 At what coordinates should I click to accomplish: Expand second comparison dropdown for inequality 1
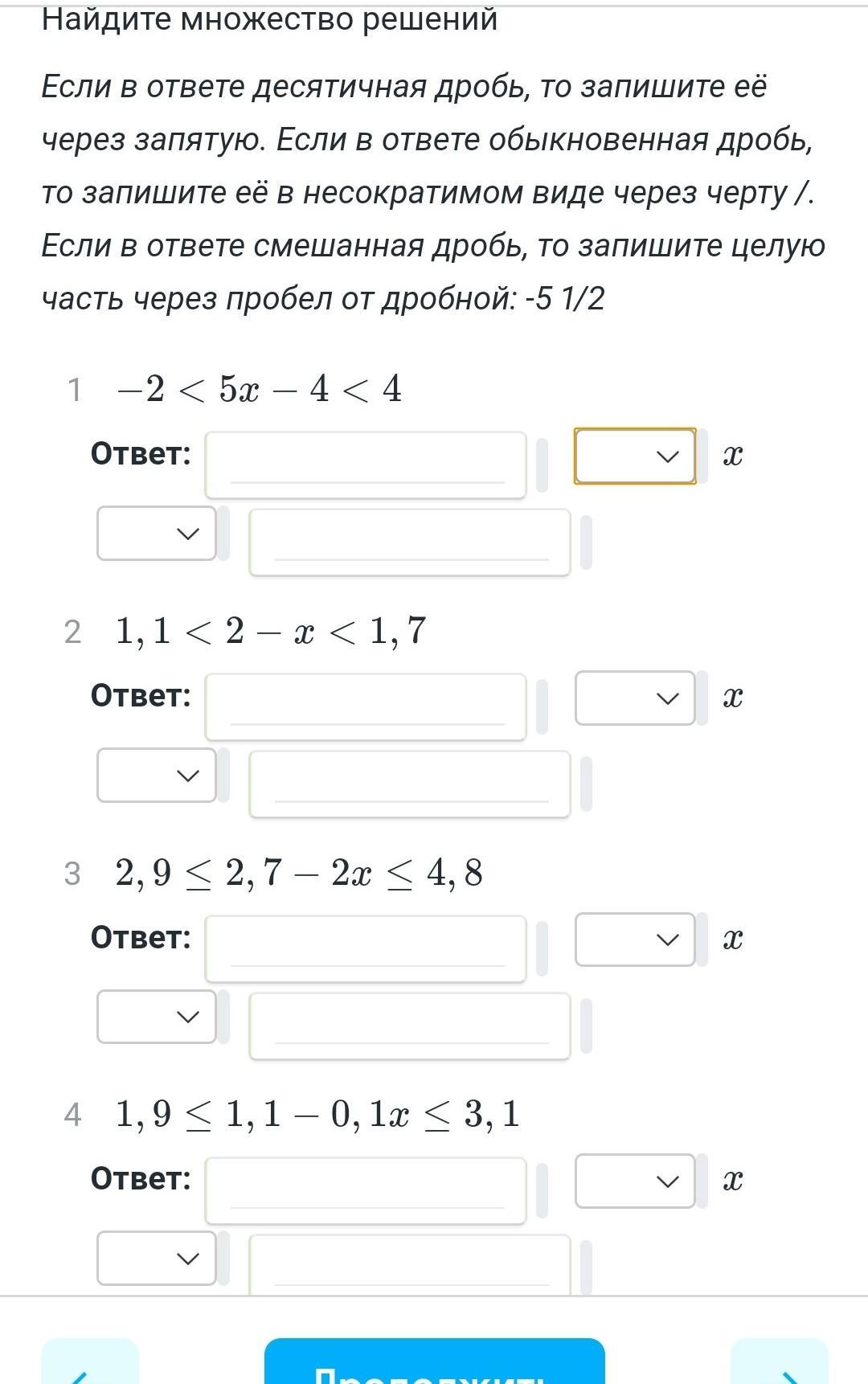(x=157, y=533)
